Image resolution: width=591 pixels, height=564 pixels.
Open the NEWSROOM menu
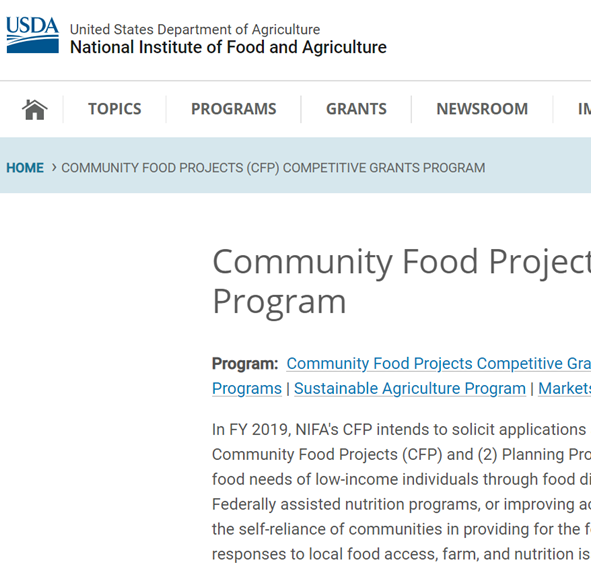tap(482, 109)
